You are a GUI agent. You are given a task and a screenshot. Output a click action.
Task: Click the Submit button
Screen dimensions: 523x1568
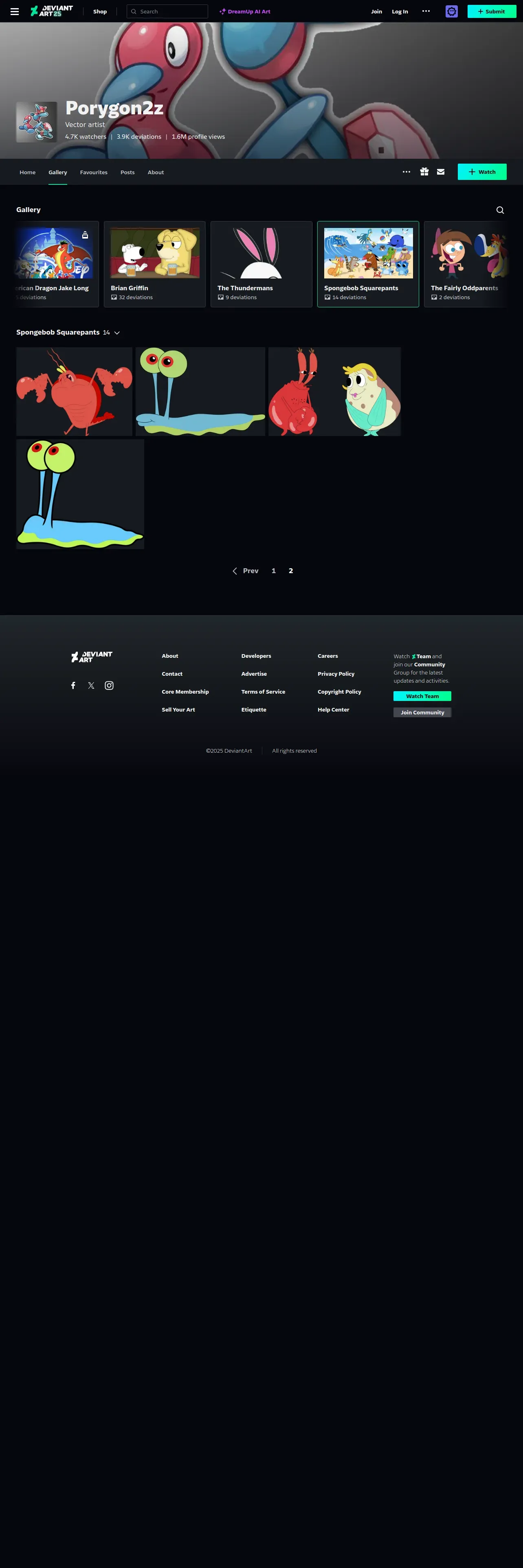pyautogui.click(x=491, y=11)
